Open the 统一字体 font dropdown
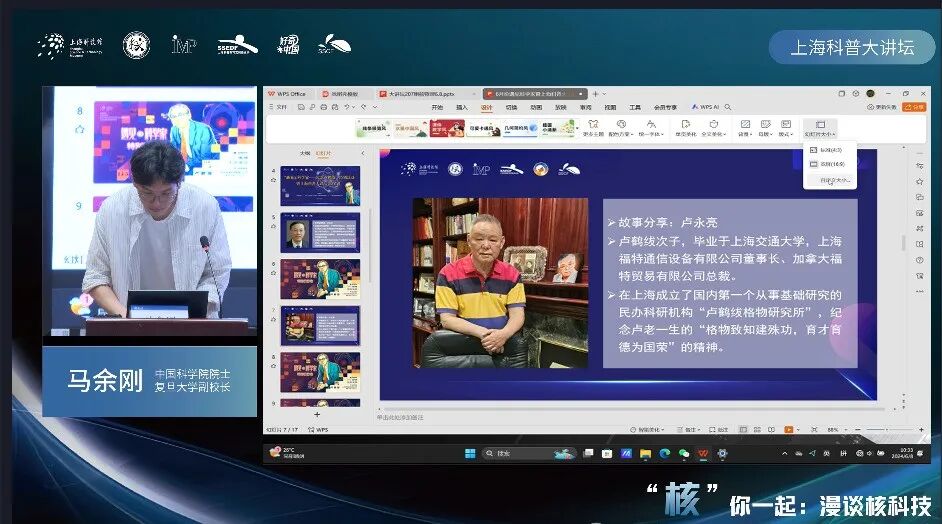Screen dimensions: 942x524 [x=651, y=127]
